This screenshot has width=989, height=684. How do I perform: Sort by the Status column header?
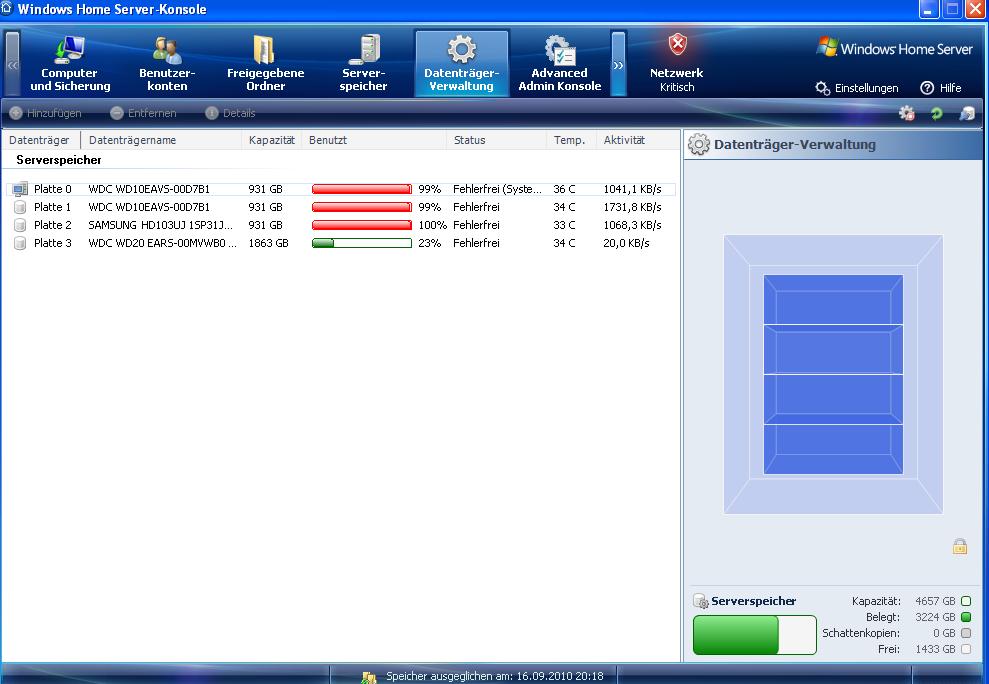[x=496, y=140]
